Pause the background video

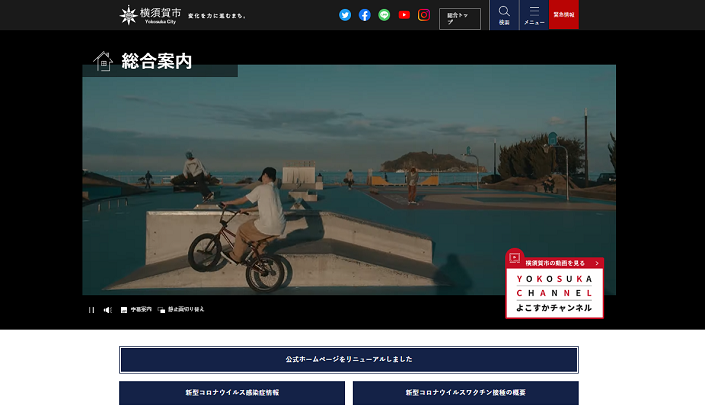(x=91, y=310)
